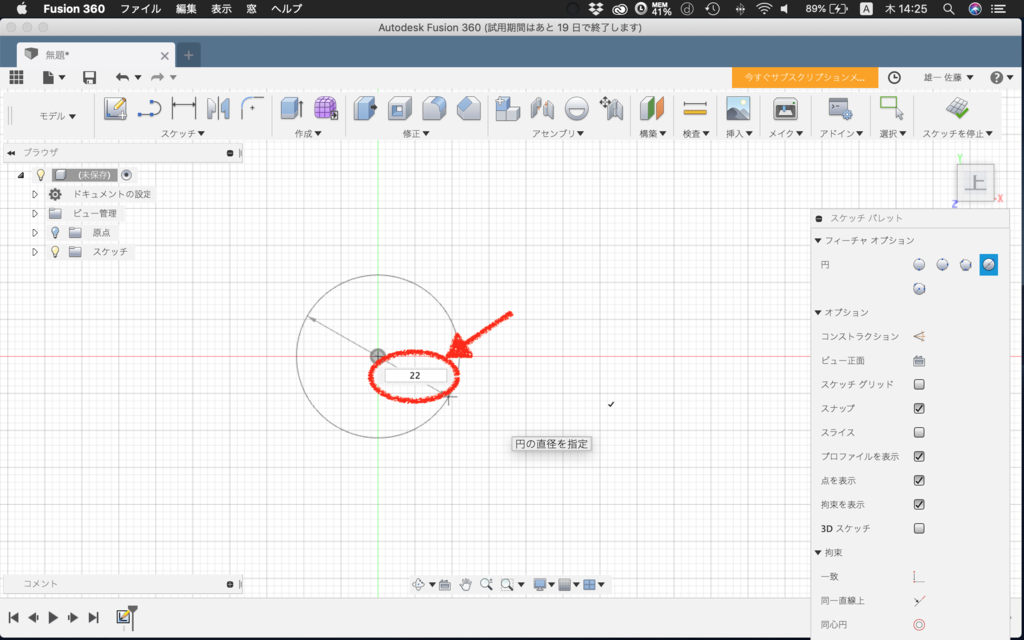Expand the スケッチ tree node
Viewport: 1024px width, 640px height.
[35, 251]
